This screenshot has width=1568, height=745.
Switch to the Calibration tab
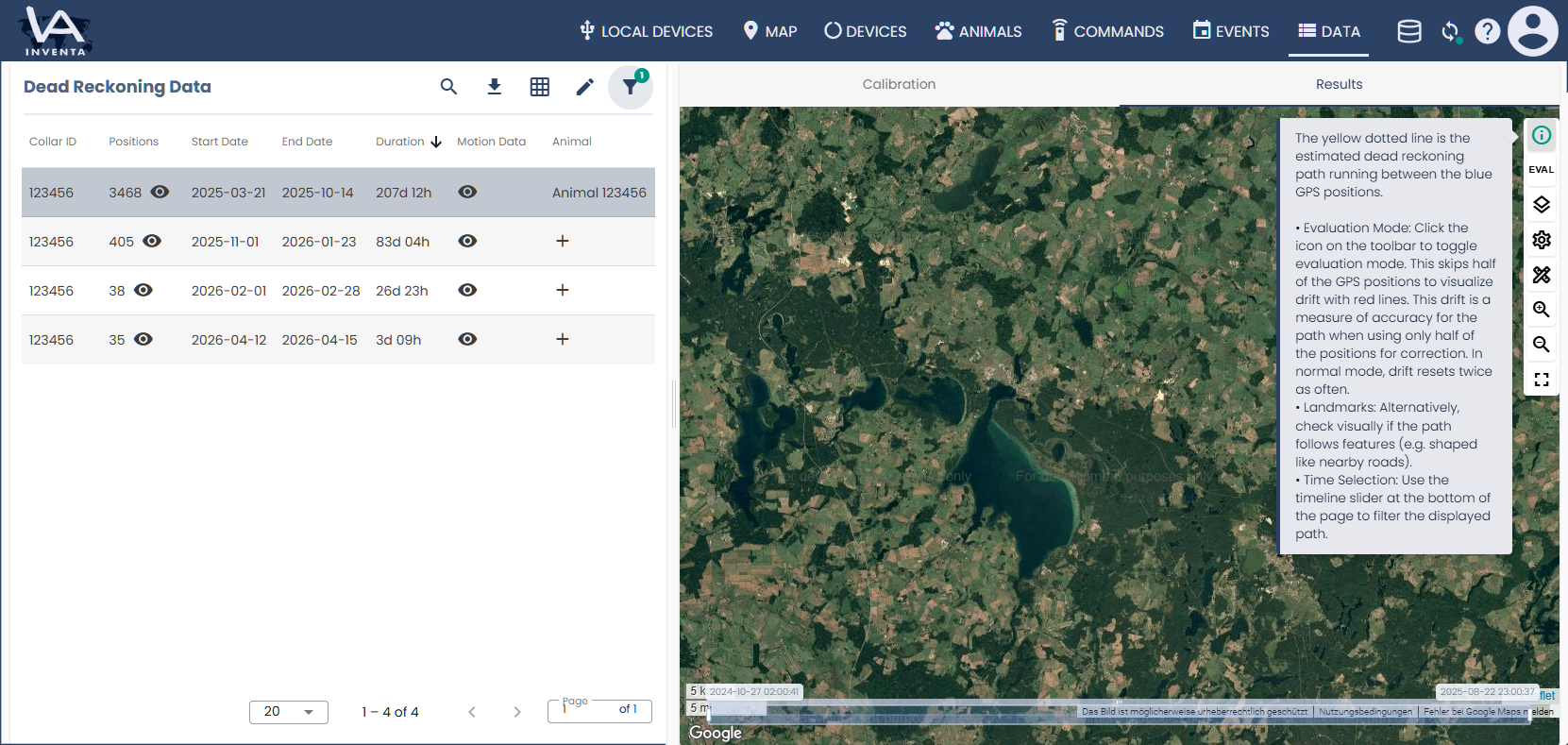click(x=899, y=84)
